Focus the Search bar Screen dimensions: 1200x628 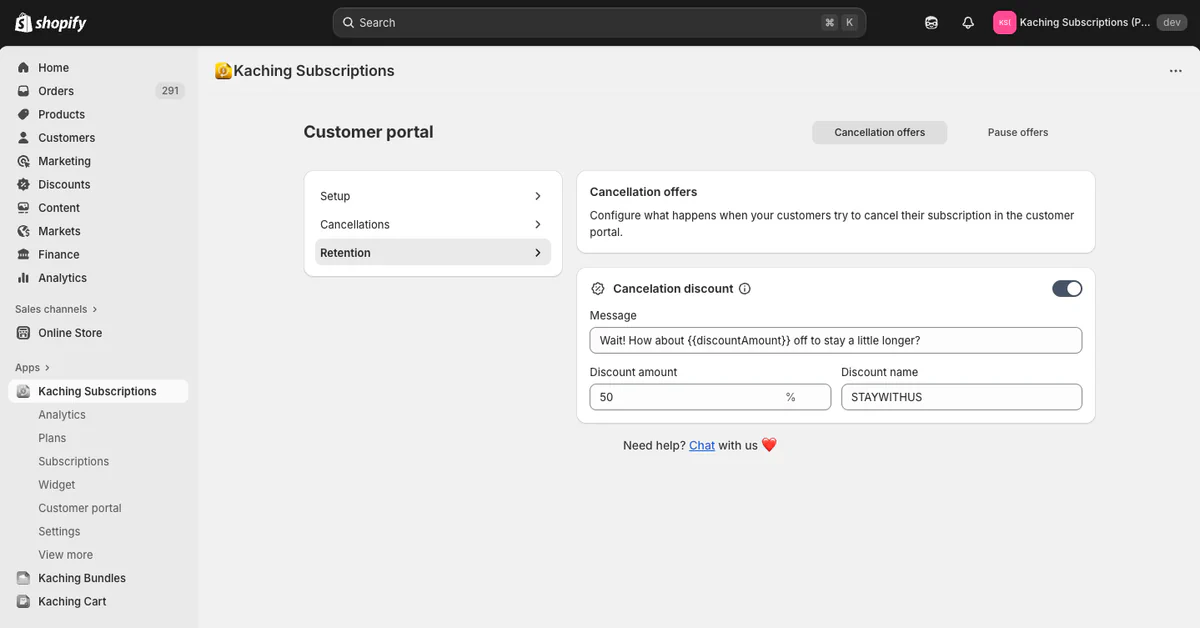(599, 22)
